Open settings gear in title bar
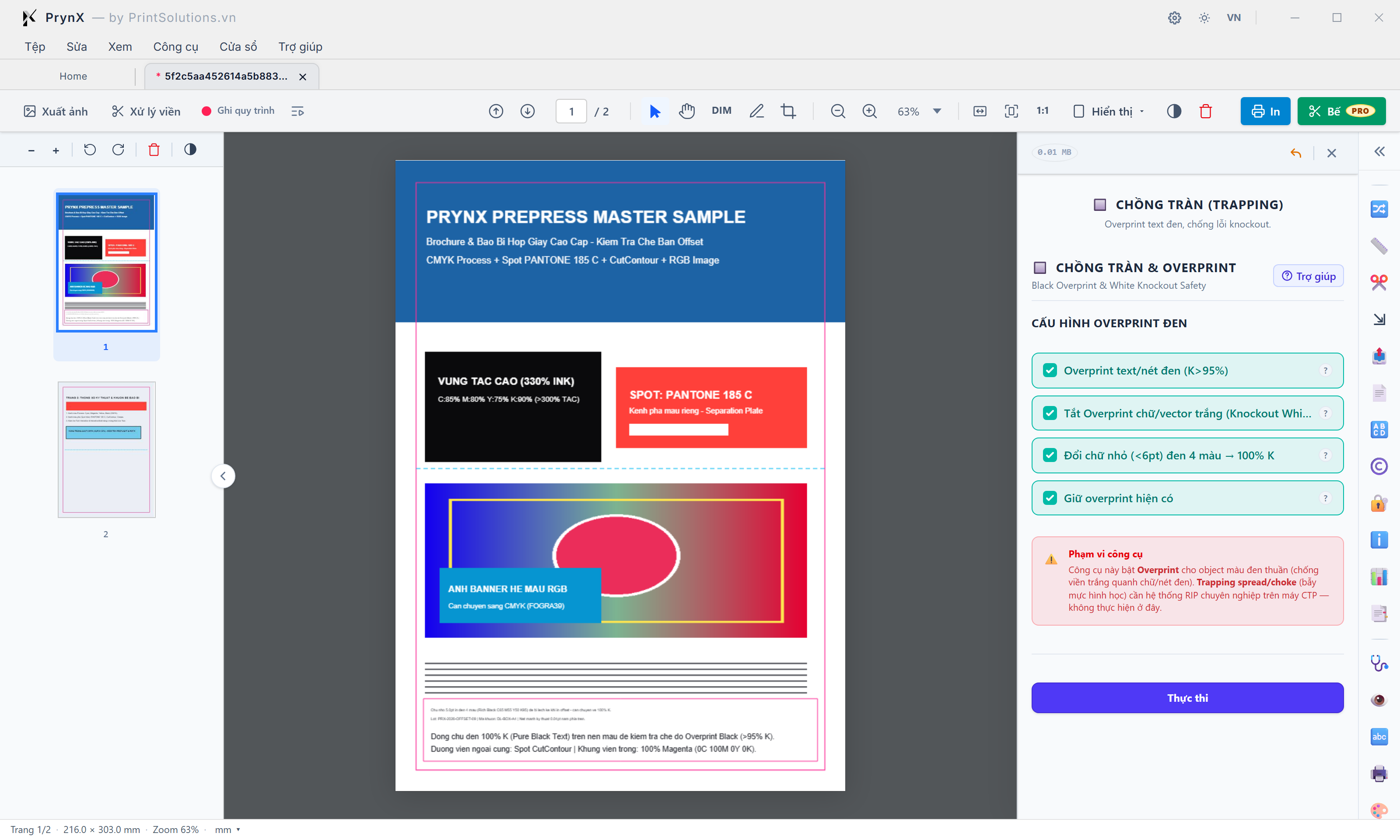This screenshot has height=840, width=1400. click(x=1174, y=17)
